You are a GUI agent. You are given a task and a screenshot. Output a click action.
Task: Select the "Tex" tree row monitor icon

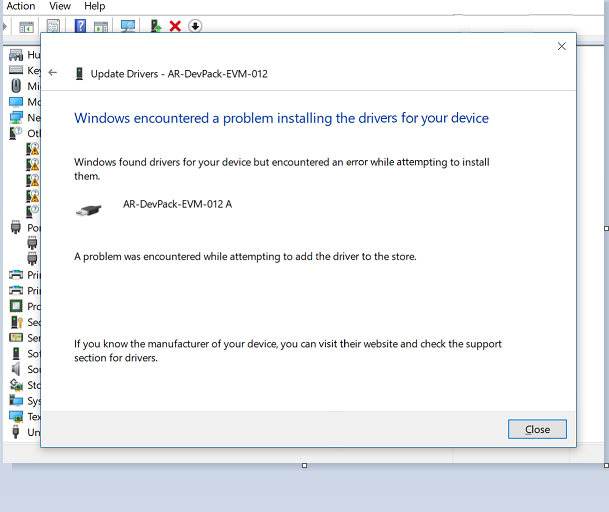point(16,416)
